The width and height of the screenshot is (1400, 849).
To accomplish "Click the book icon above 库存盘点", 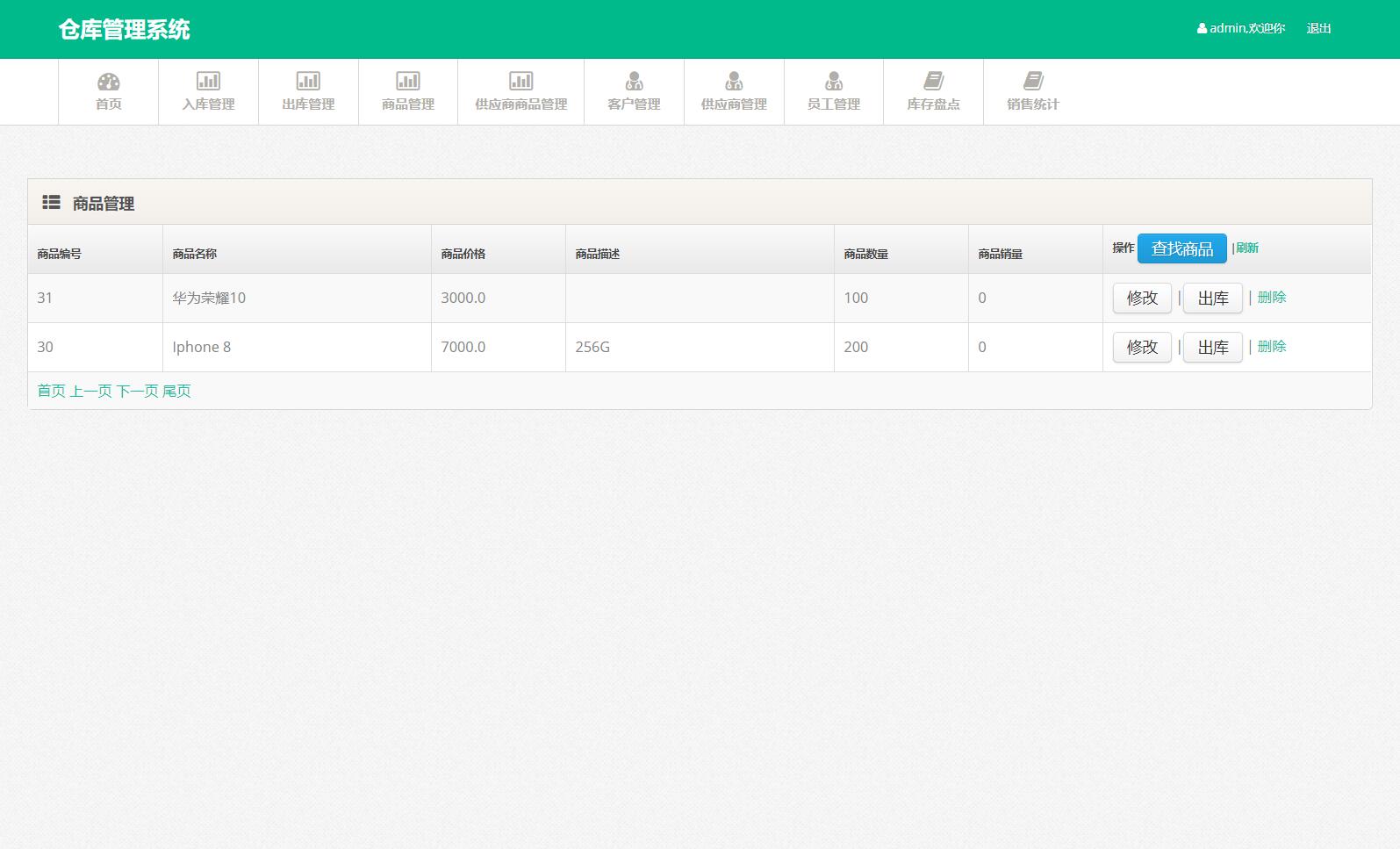I will [933, 81].
